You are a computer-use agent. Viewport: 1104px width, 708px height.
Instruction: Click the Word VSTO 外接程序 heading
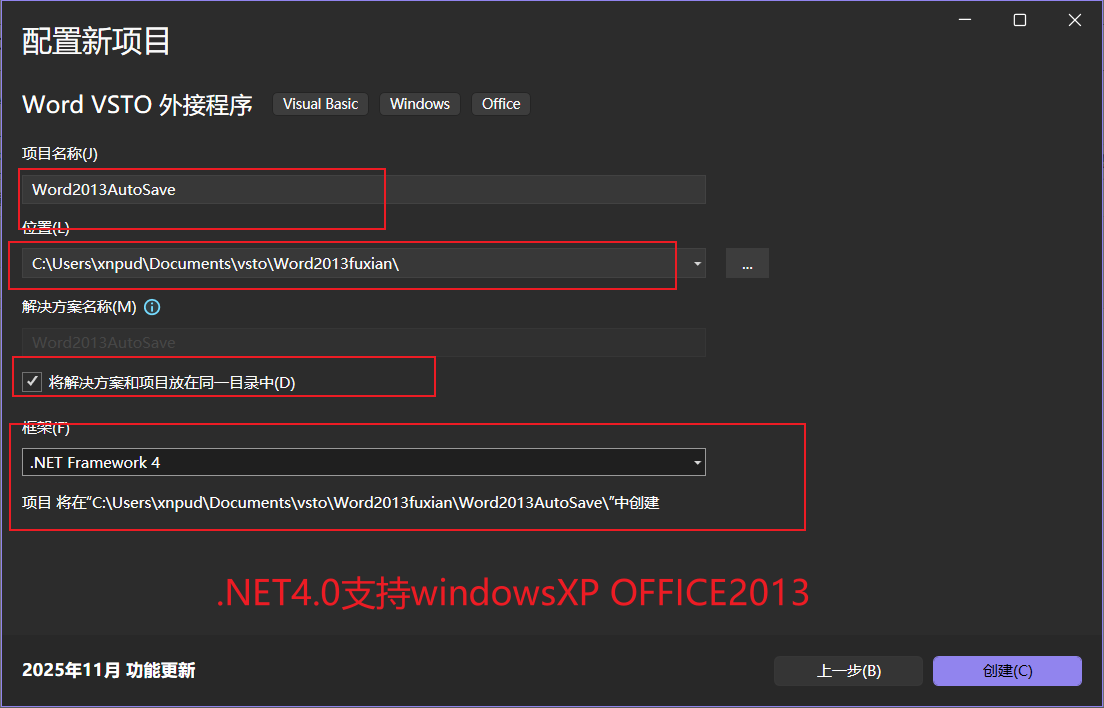[x=137, y=105]
